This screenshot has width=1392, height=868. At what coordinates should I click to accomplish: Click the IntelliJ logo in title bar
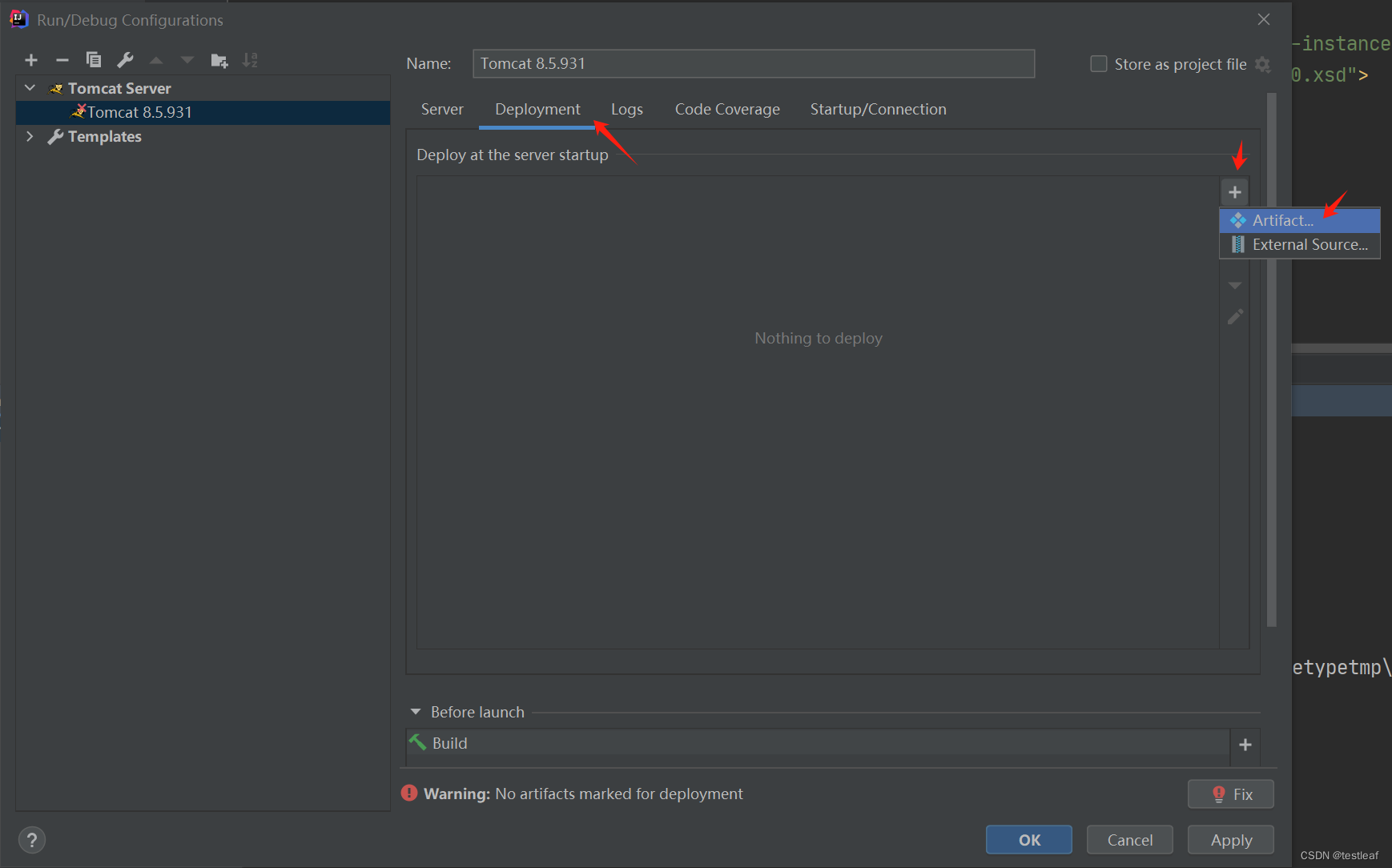tap(18, 19)
